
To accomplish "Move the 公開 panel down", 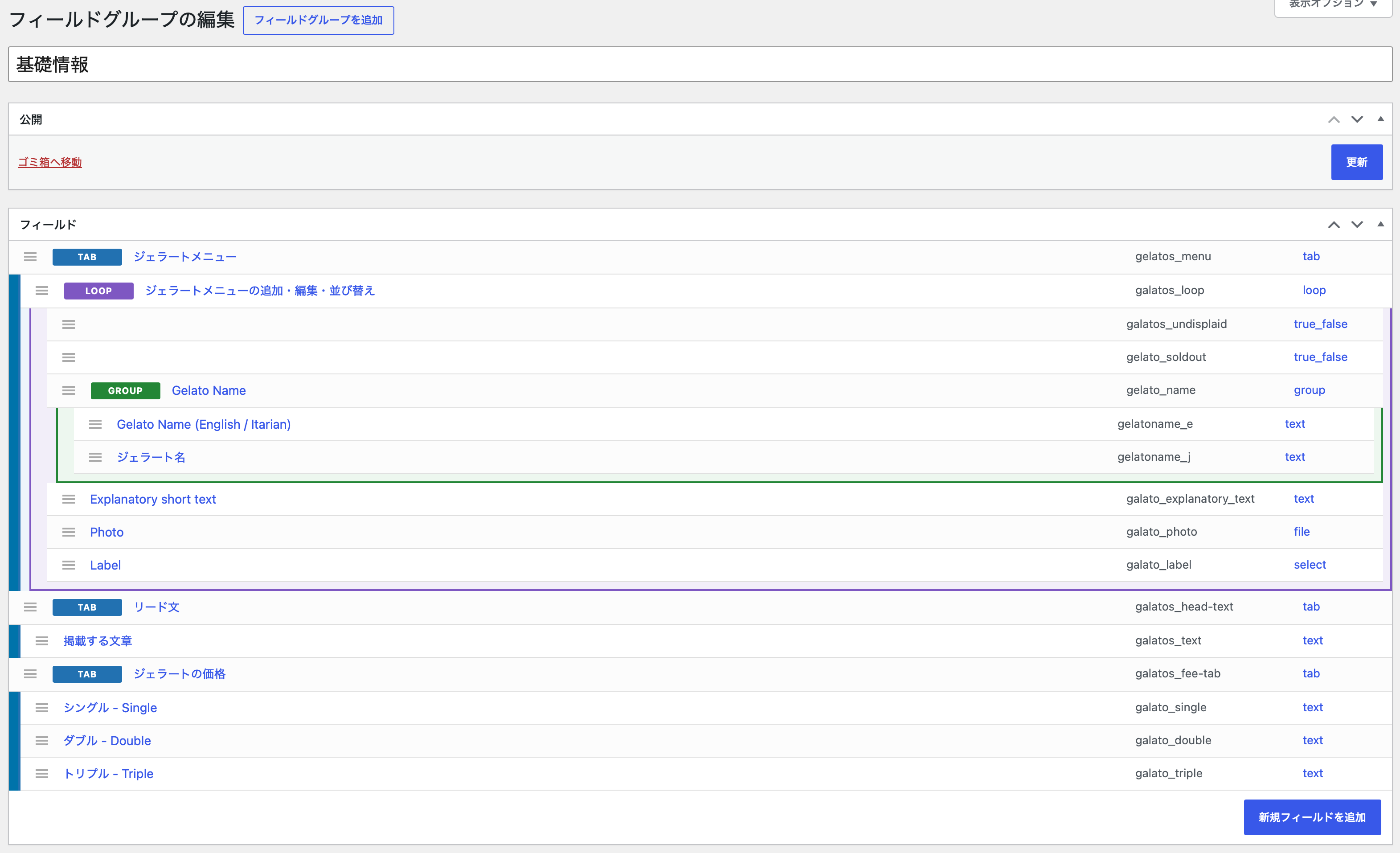I will click(1357, 119).
